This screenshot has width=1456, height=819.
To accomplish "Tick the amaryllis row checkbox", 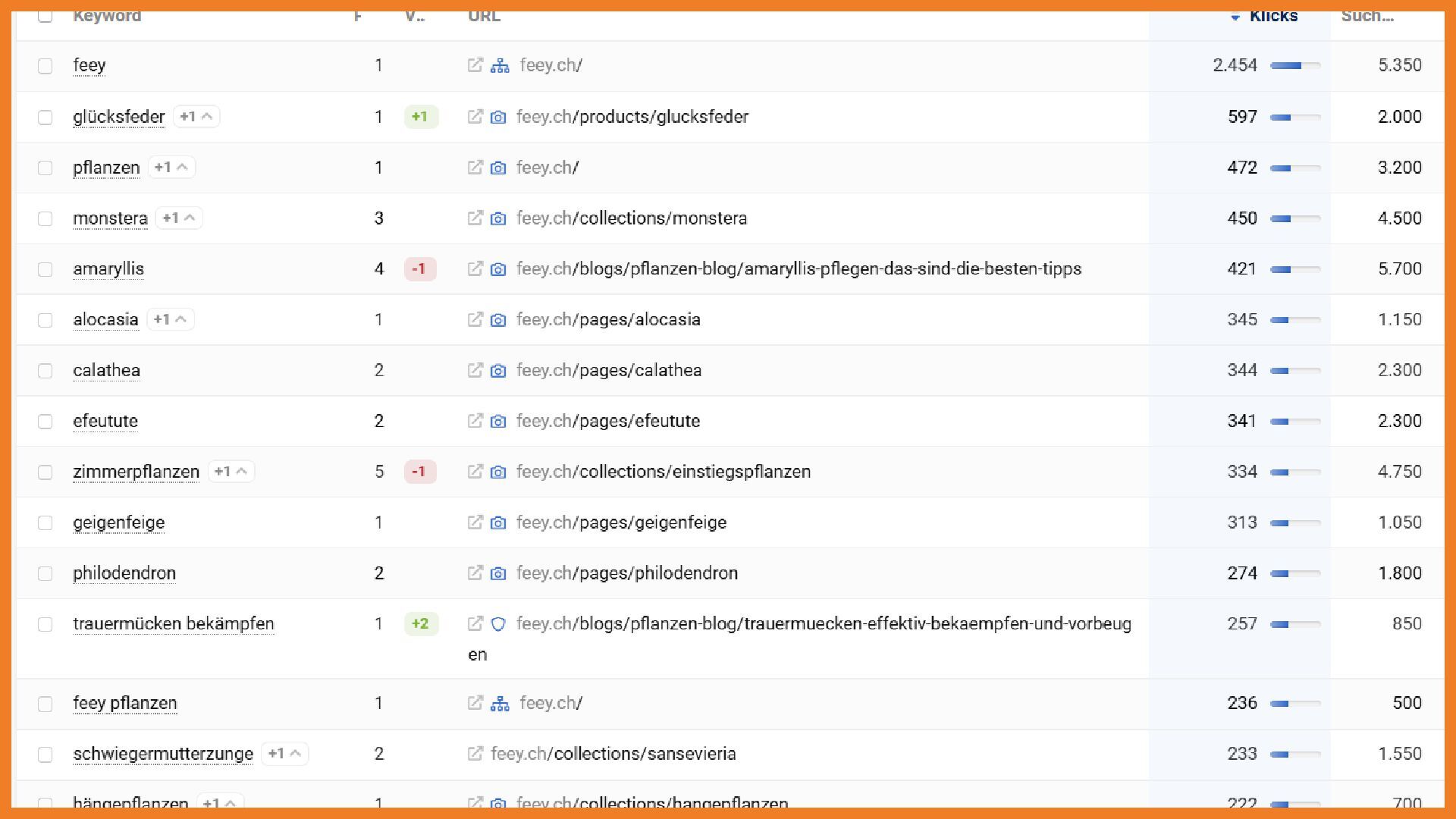I will point(45,270).
